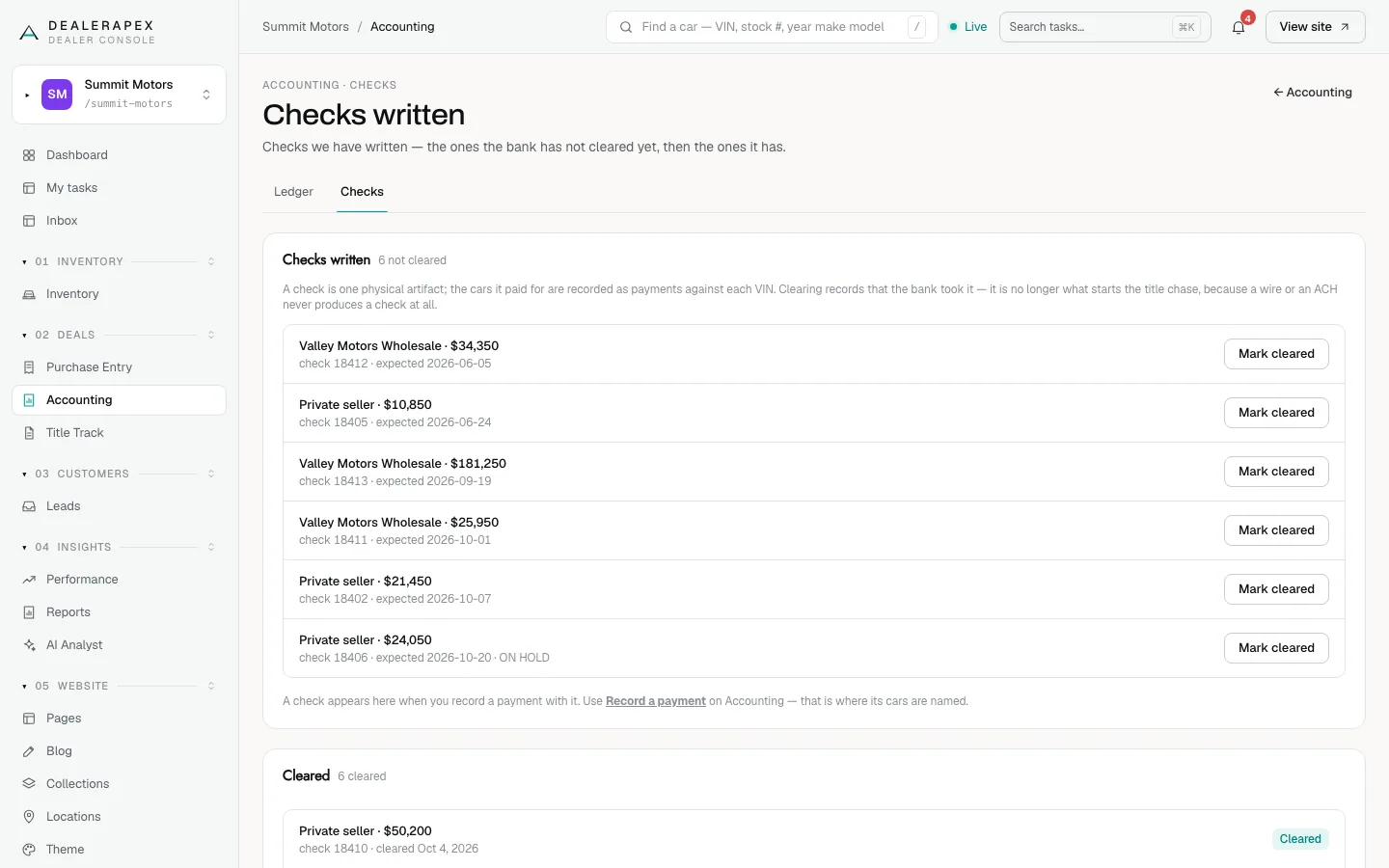Click the Purchase Entry icon
This screenshot has width=1389, height=868.
click(29, 367)
